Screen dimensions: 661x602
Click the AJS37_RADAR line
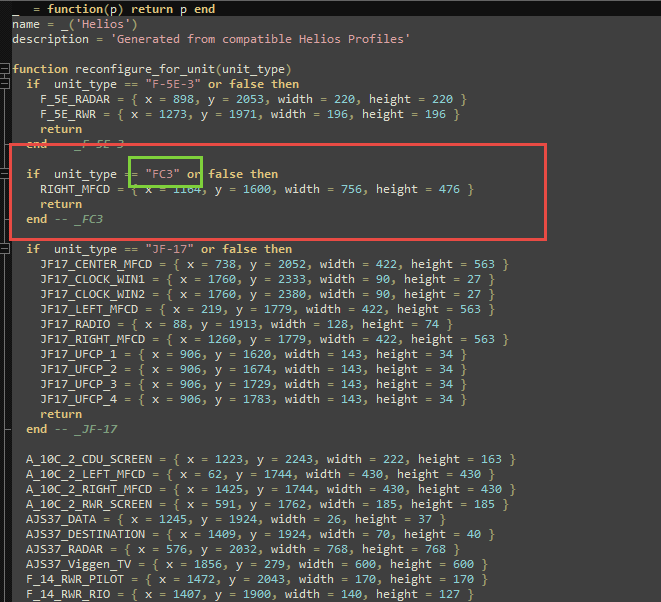[243, 549]
